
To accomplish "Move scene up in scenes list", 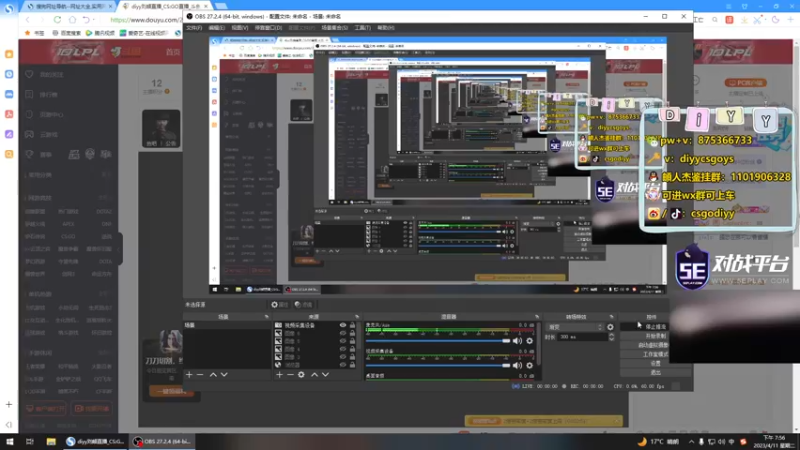I will coord(213,374).
